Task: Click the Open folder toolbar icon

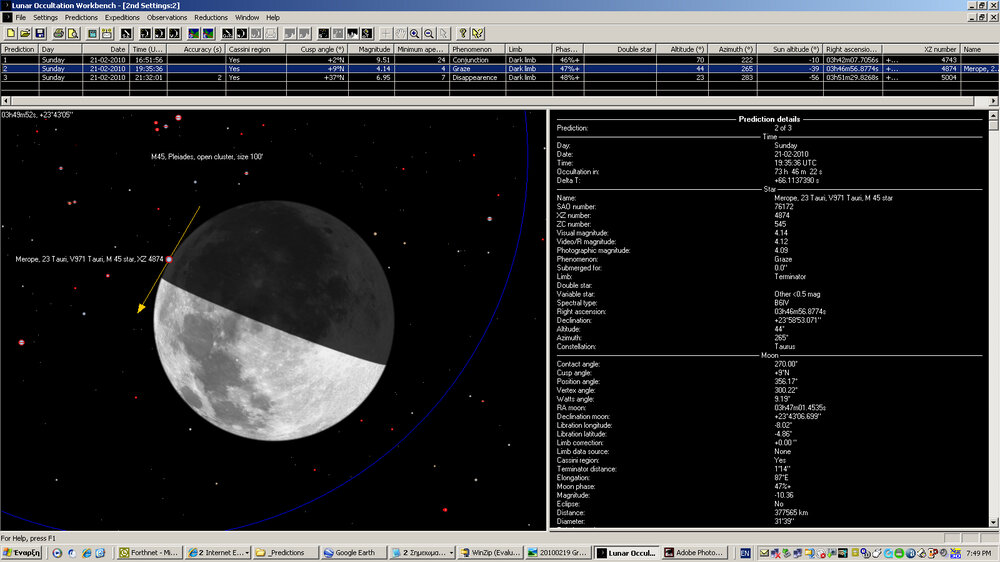Action: 23,33
